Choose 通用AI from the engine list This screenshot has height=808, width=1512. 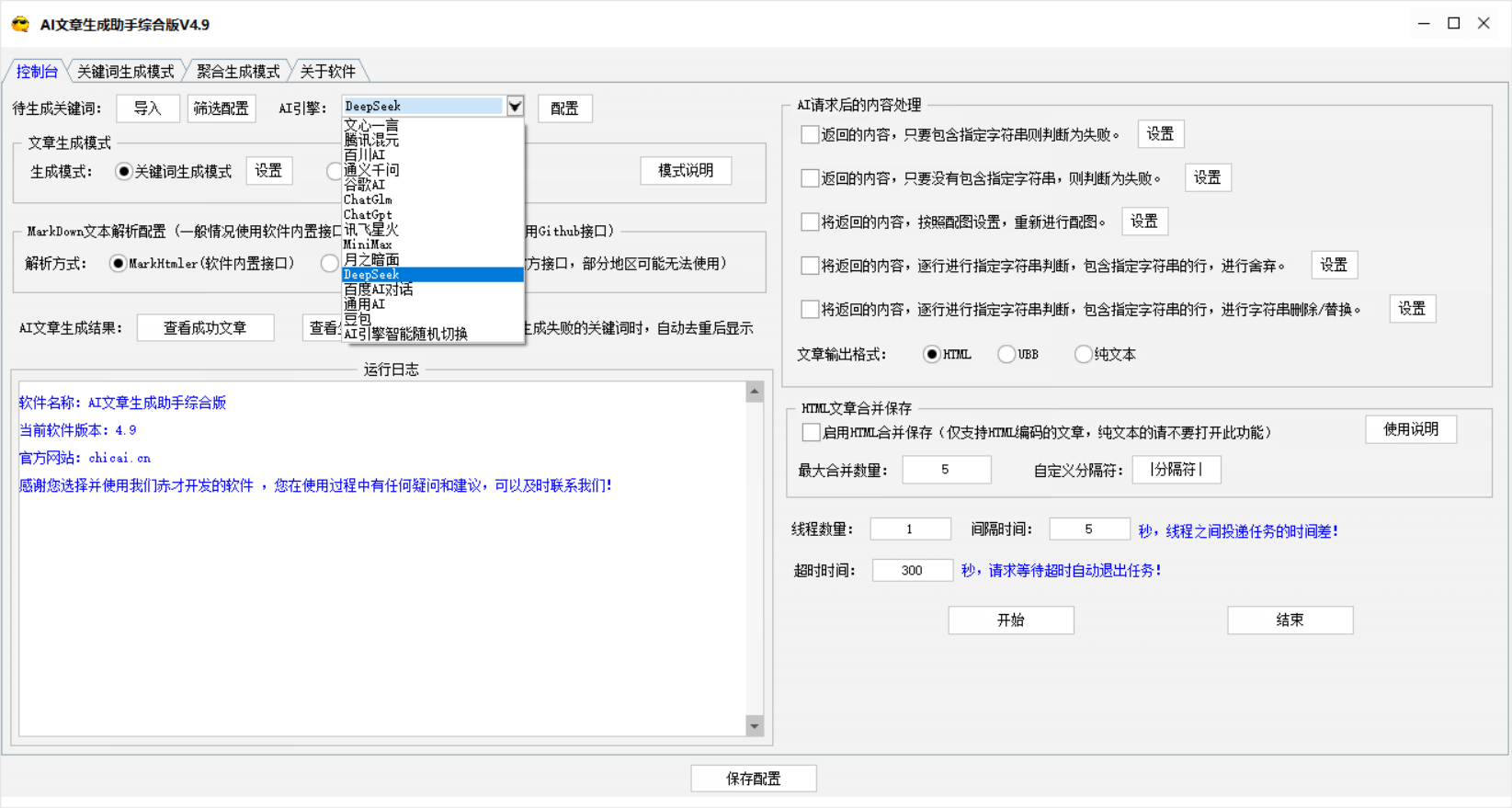coord(433,304)
